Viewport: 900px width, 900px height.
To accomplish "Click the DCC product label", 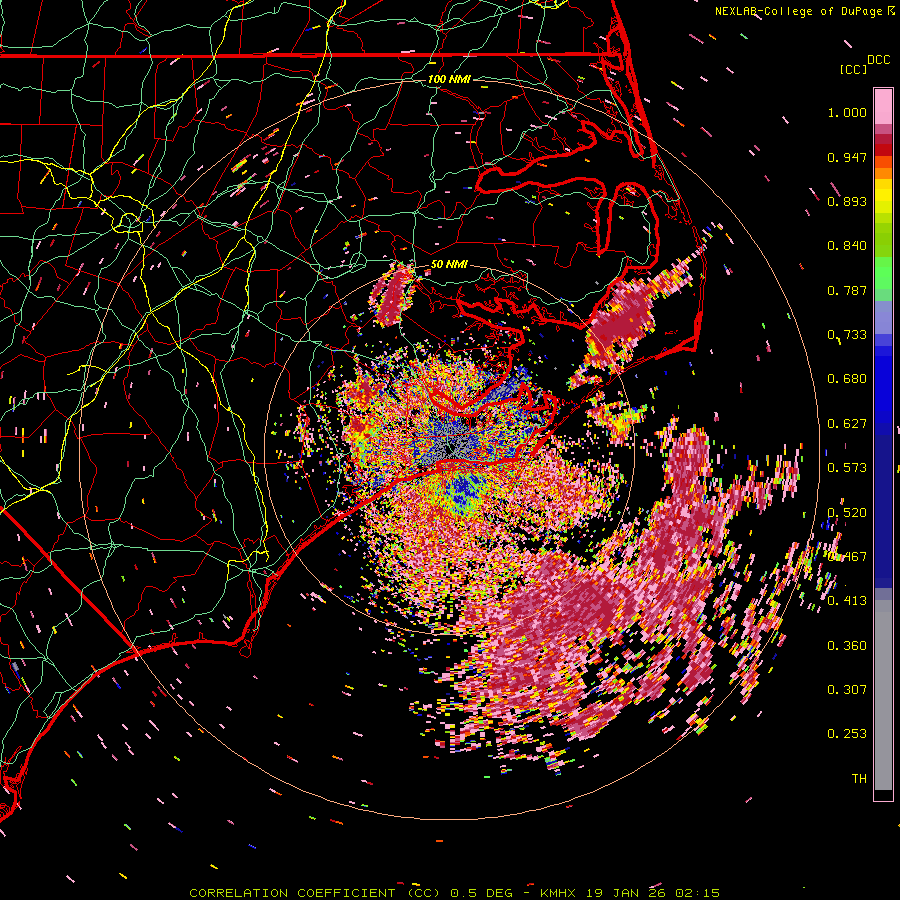I will pyautogui.click(x=878, y=60).
